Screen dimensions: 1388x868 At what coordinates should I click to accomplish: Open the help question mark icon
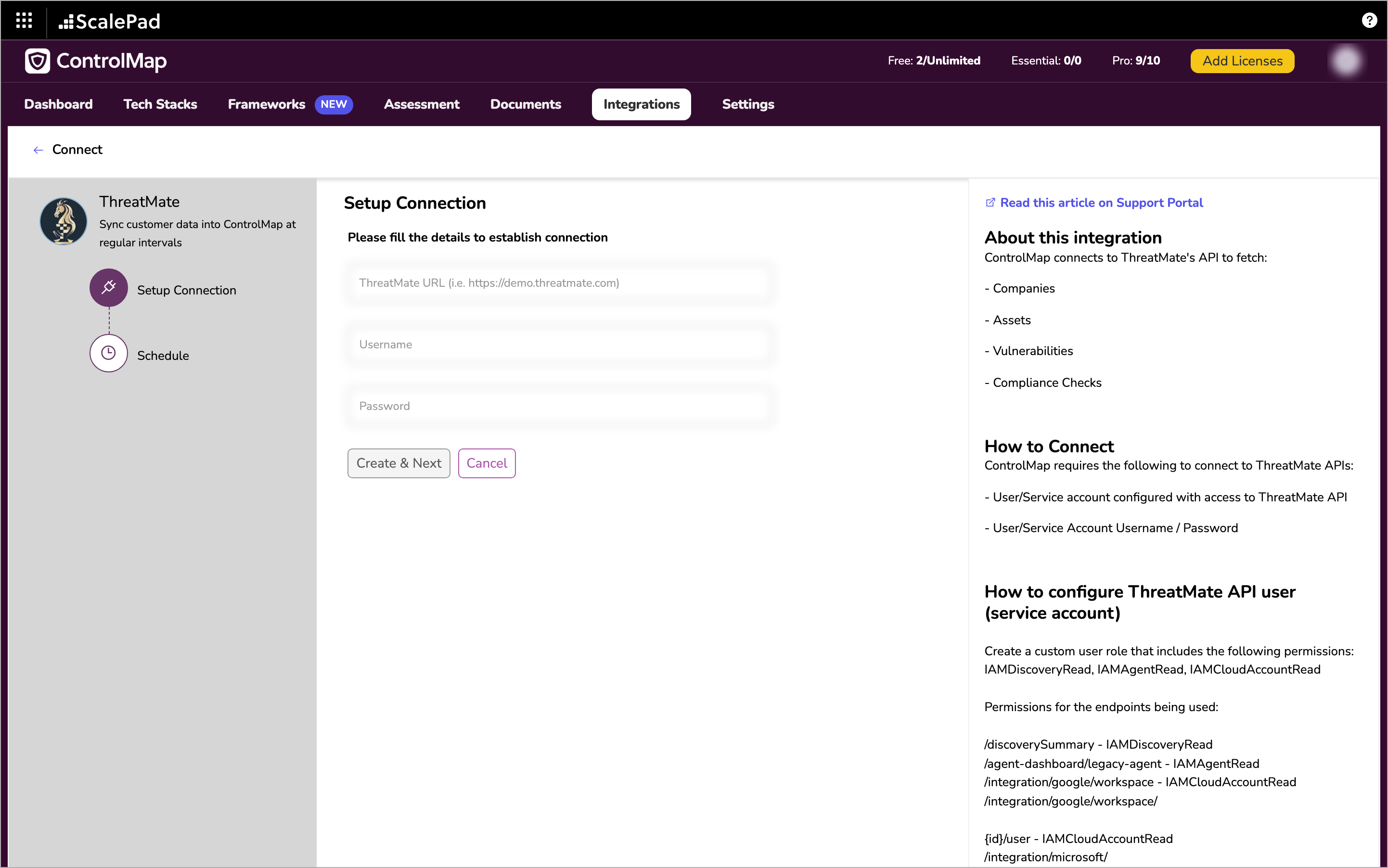click(1369, 21)
